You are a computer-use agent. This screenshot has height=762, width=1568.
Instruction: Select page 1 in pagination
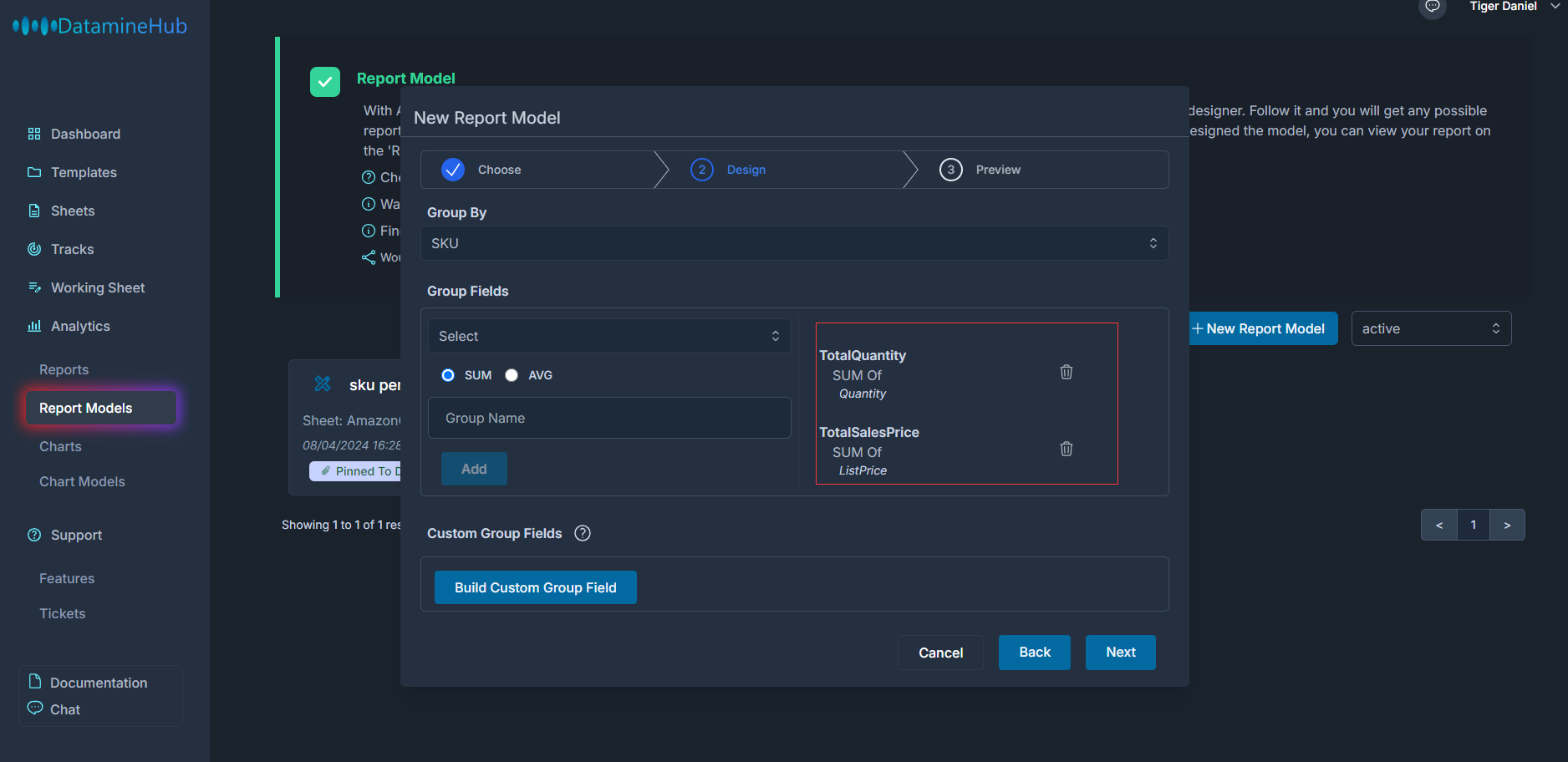point(1474,525)
